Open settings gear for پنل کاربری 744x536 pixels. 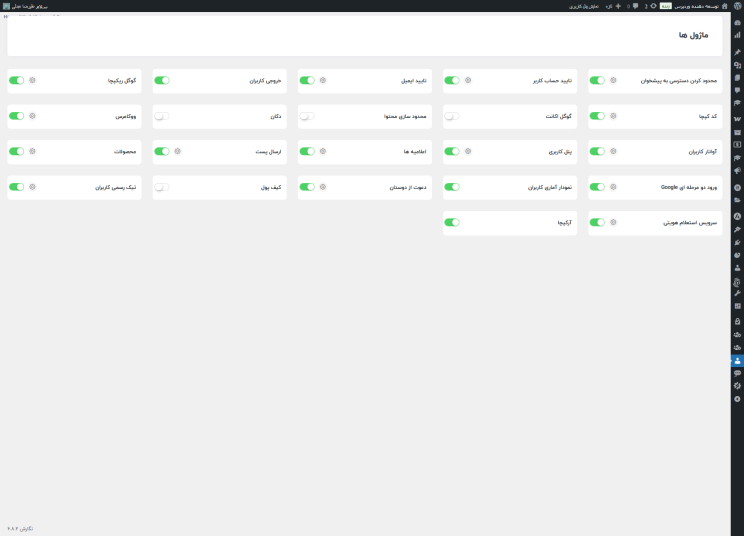tap(468, 151)
